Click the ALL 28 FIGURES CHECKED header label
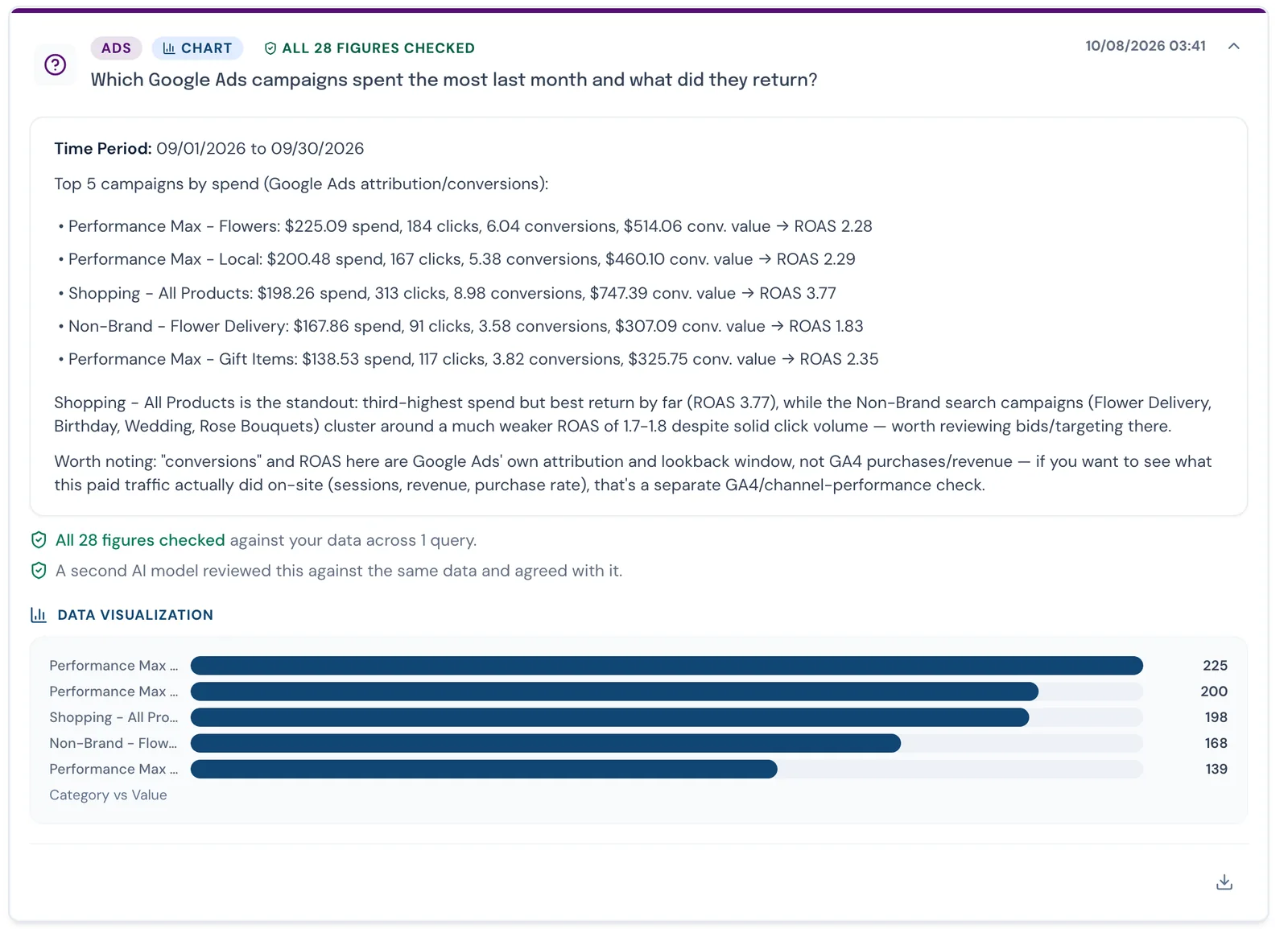This screenshot has width=1288, height=929. tap(378, 48)
